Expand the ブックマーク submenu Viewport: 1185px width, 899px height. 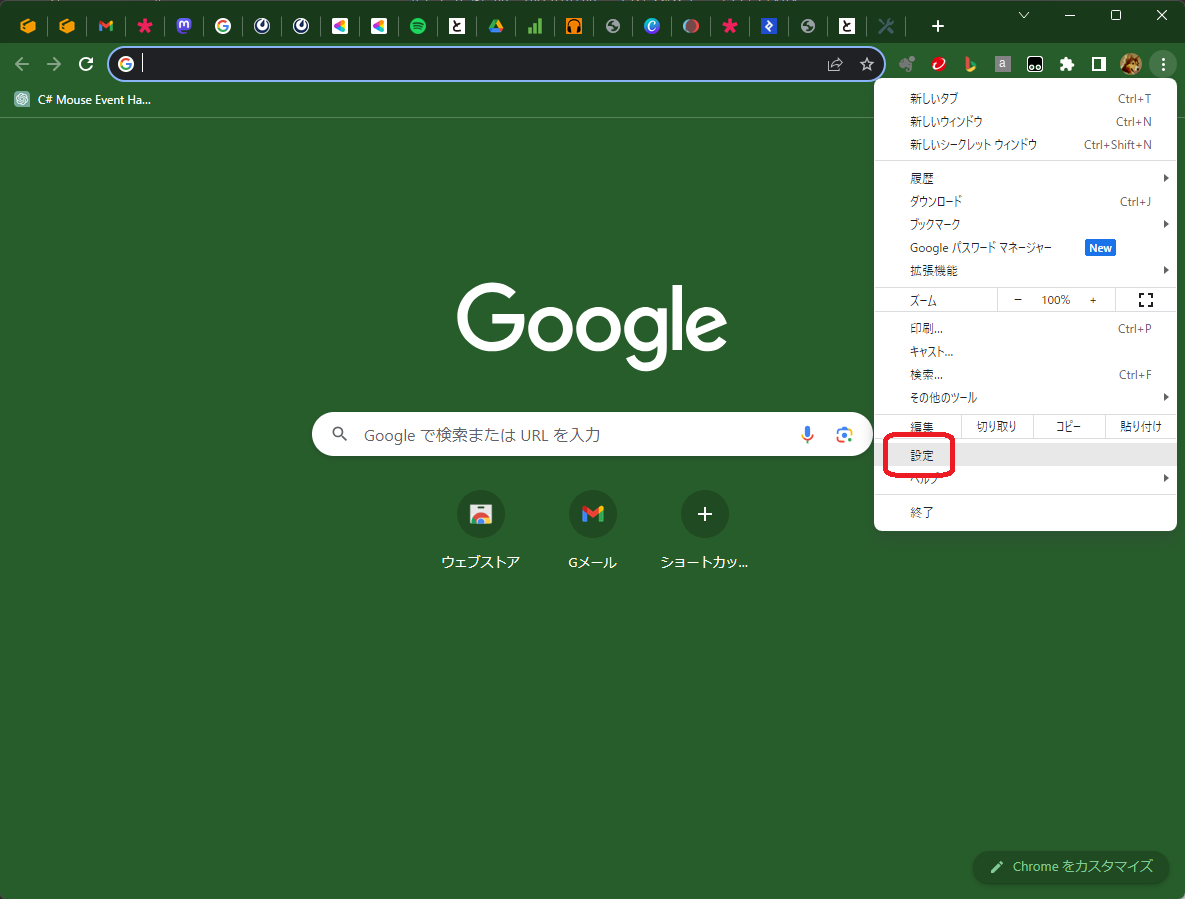pyautogui.click(x=935, y=224)
